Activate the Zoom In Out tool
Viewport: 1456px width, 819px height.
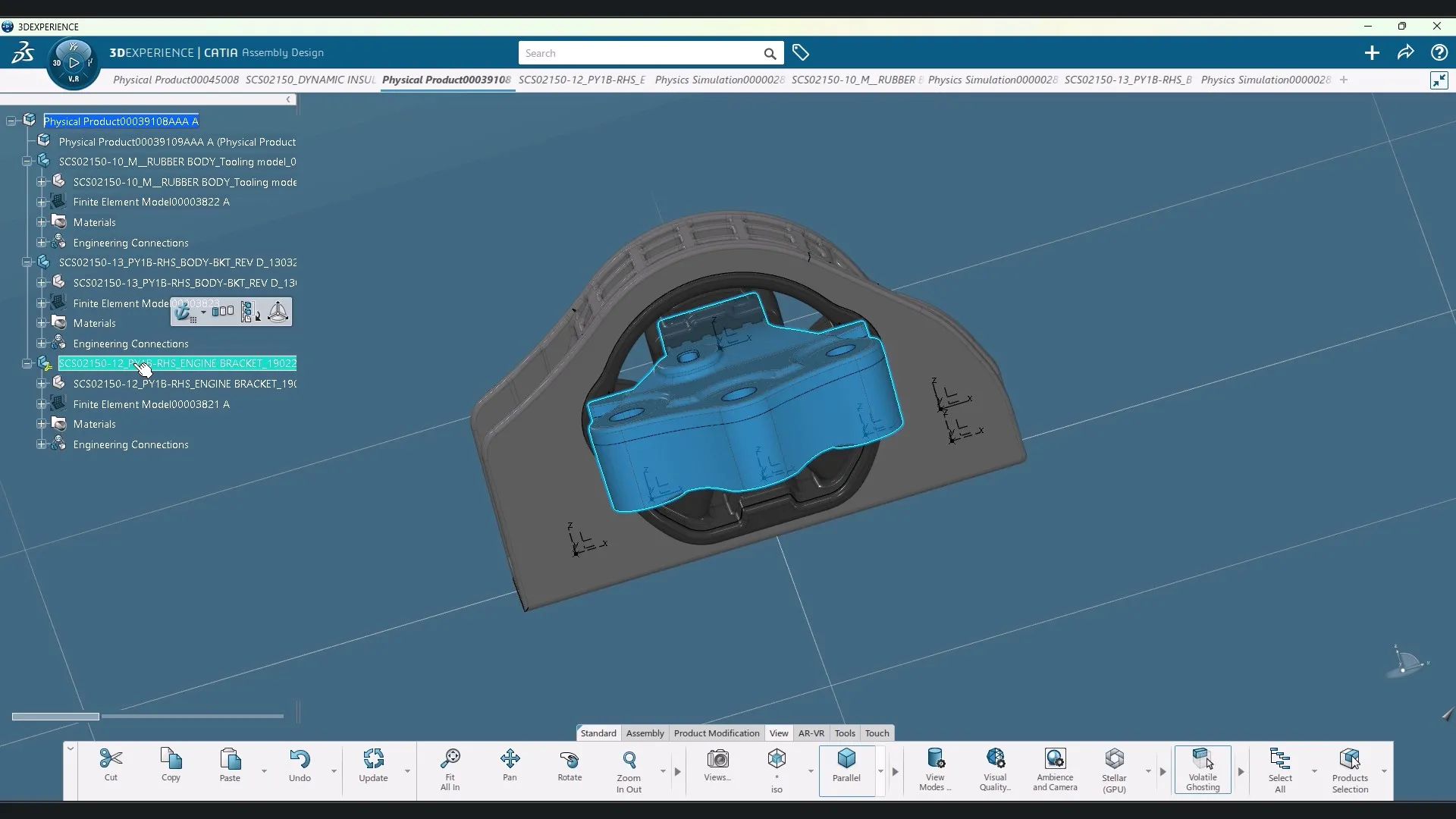[629, 766]
